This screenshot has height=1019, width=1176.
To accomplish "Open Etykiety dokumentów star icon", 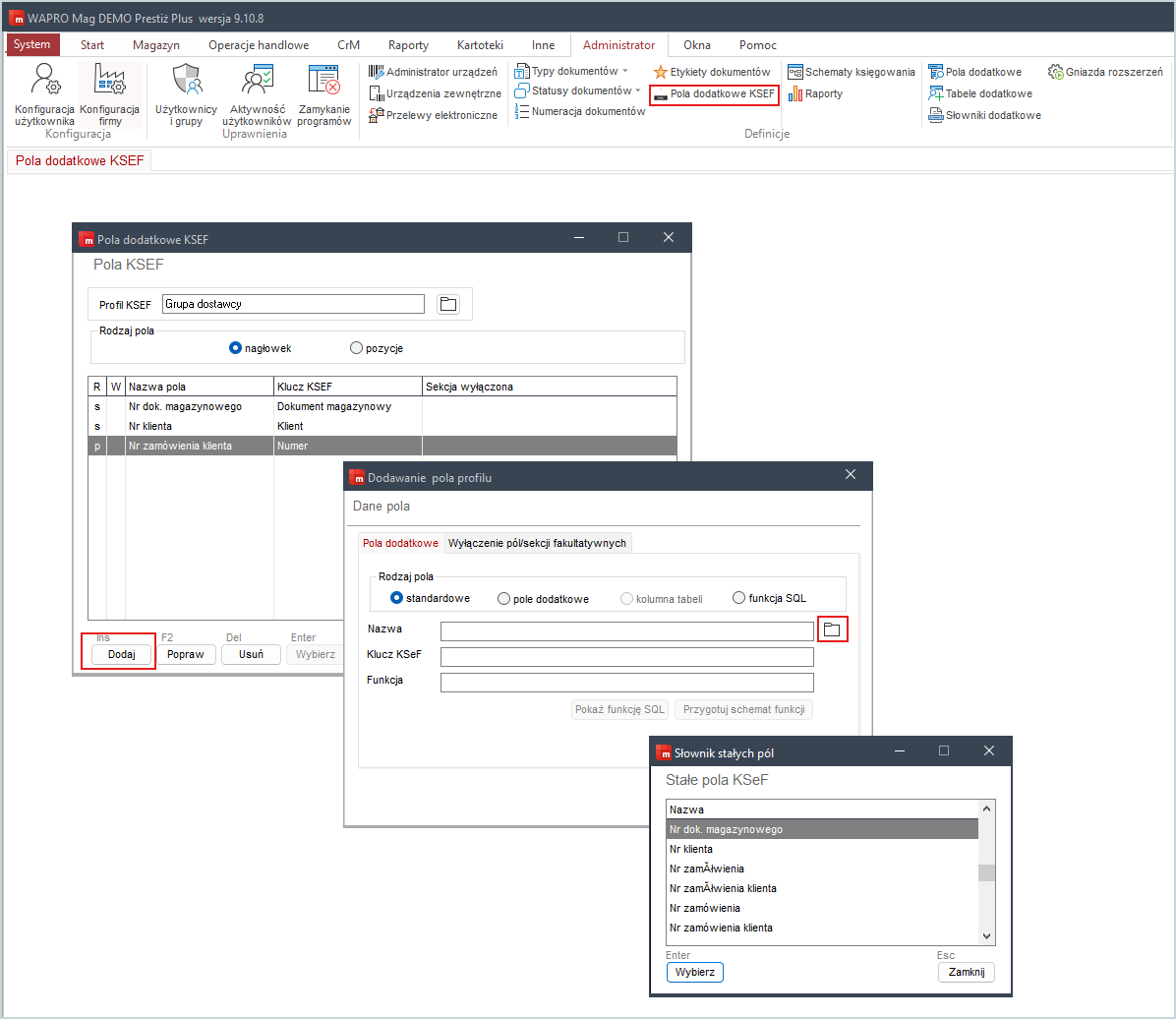I will click(x=661, y=72).
